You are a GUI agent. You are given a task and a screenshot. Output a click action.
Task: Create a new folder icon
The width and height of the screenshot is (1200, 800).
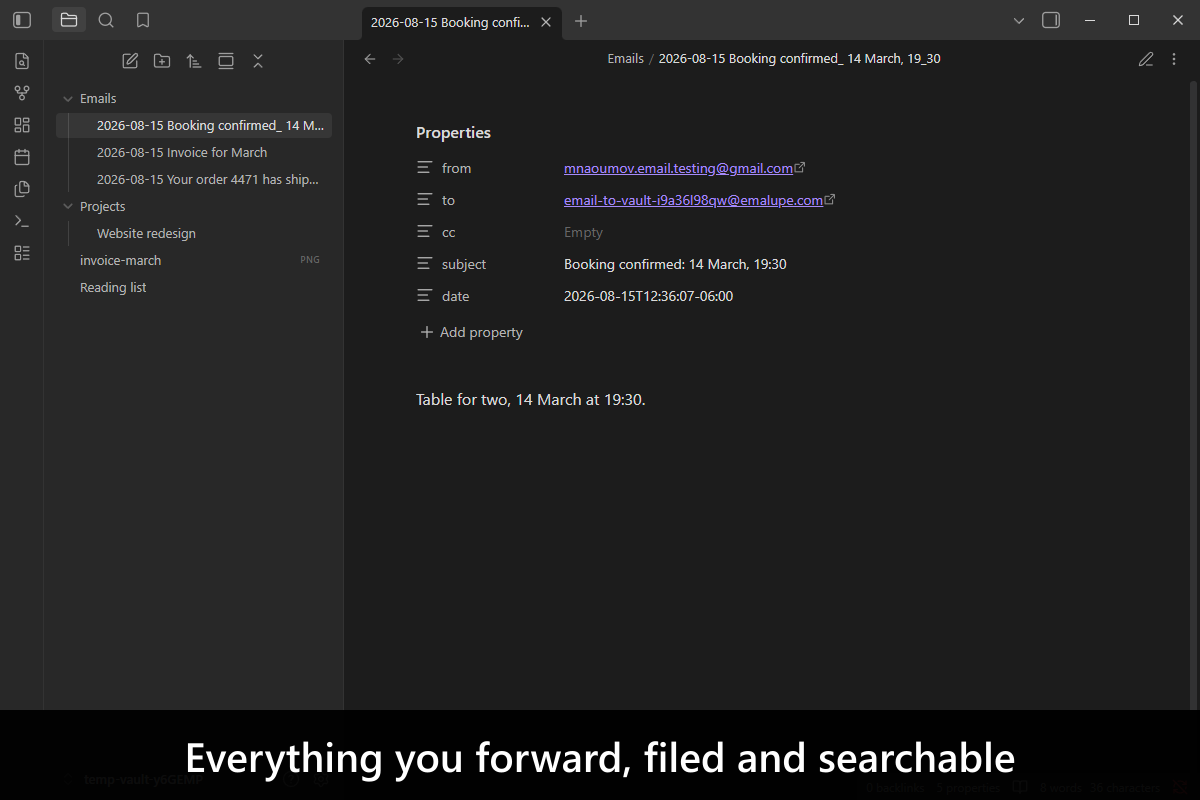(x=162, y=61)
